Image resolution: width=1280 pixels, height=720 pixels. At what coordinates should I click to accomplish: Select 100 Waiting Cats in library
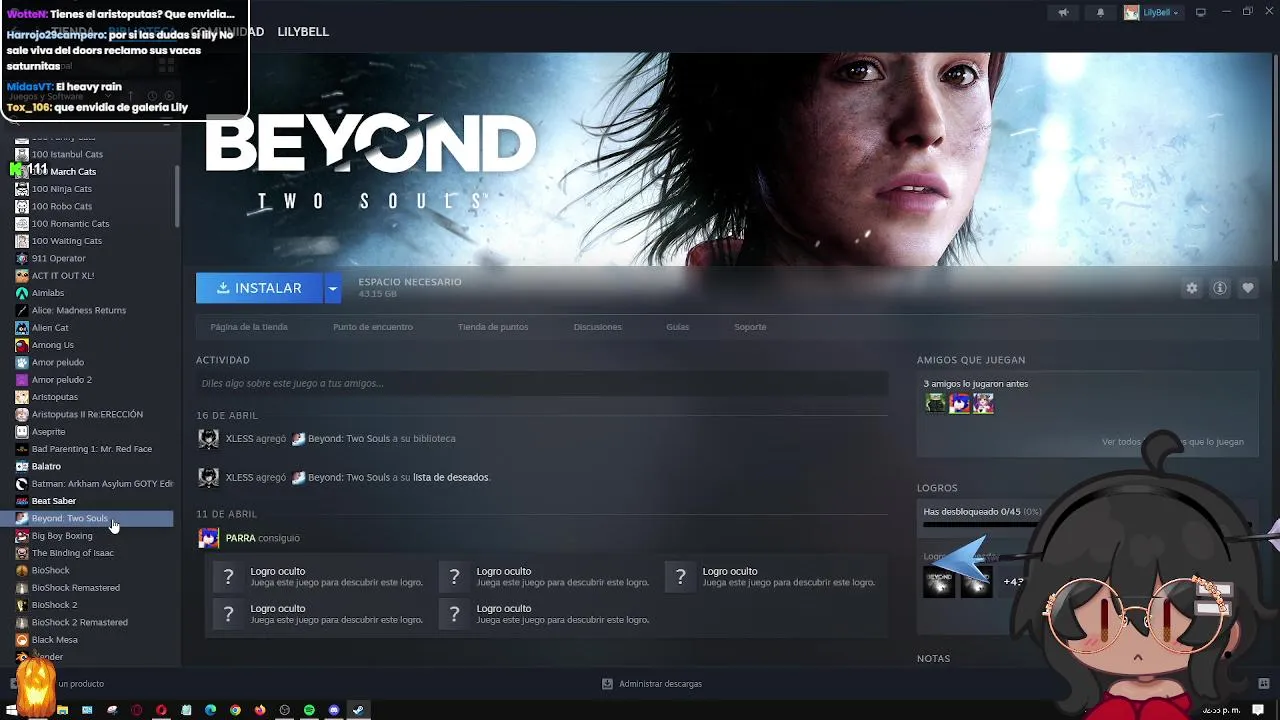pyautogui.click(x=66, y=241)
